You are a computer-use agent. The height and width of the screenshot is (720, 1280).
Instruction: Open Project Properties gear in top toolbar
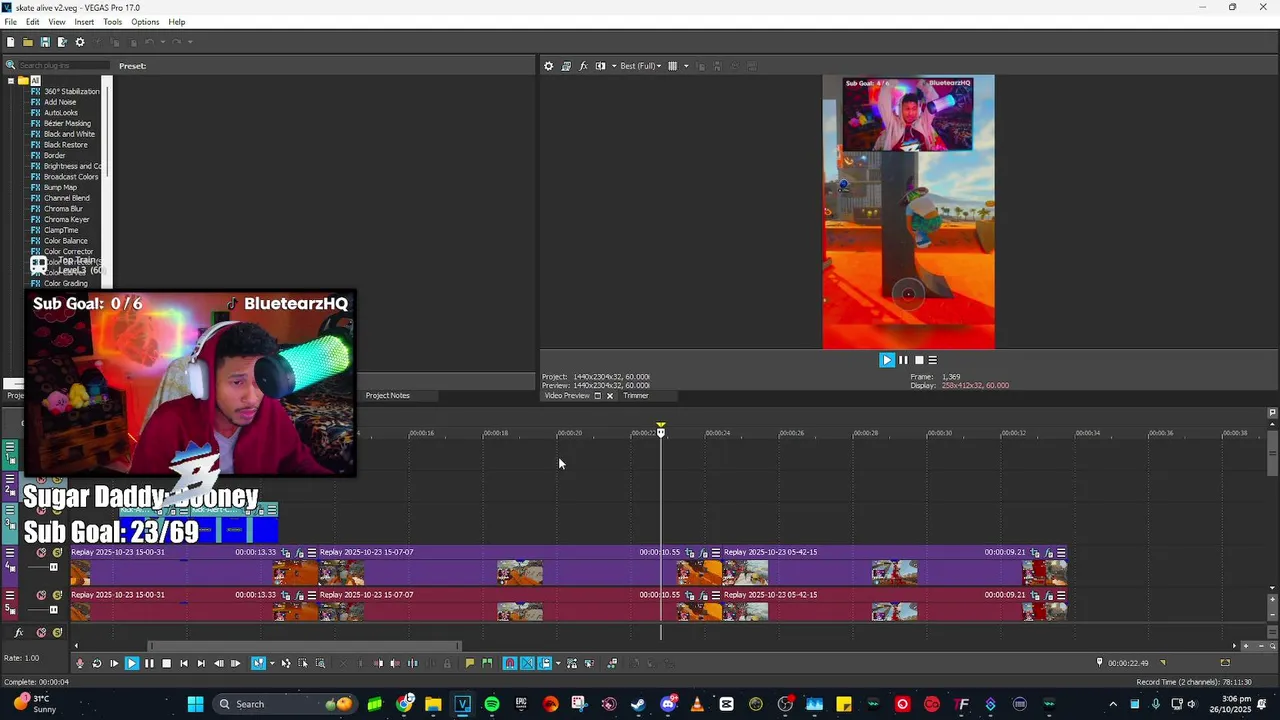[80, 42]
